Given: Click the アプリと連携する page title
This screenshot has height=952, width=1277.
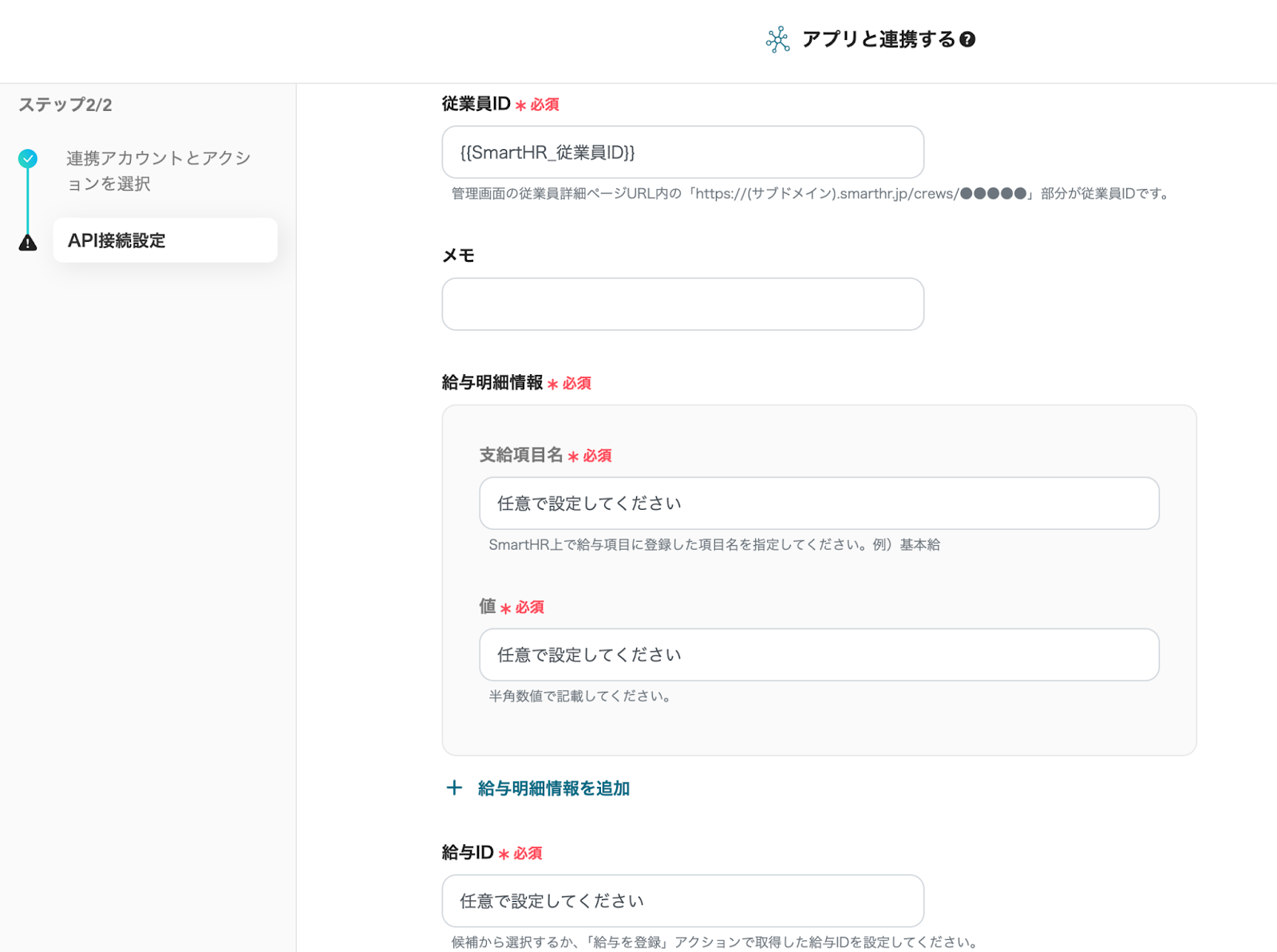Looking at the screenshot, I should coord(878,40).
